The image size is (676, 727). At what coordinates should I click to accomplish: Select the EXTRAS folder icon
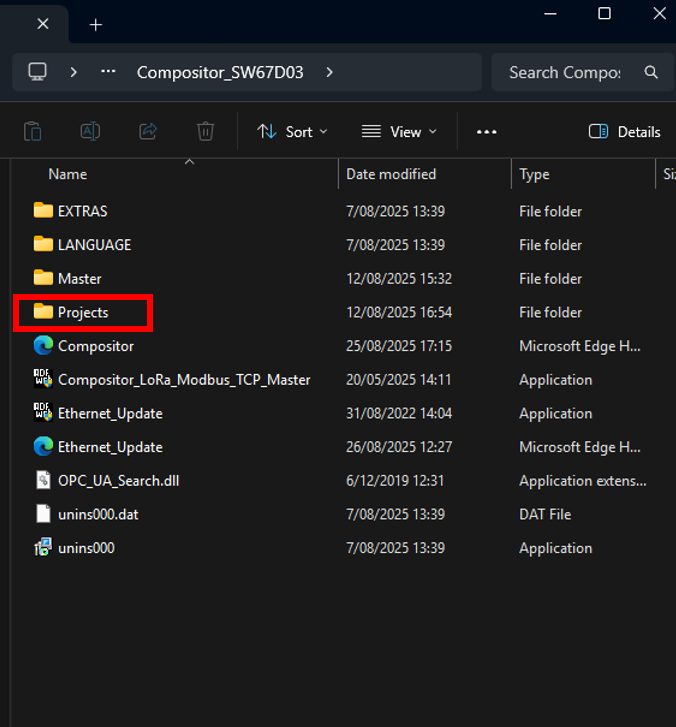[43, 210]
